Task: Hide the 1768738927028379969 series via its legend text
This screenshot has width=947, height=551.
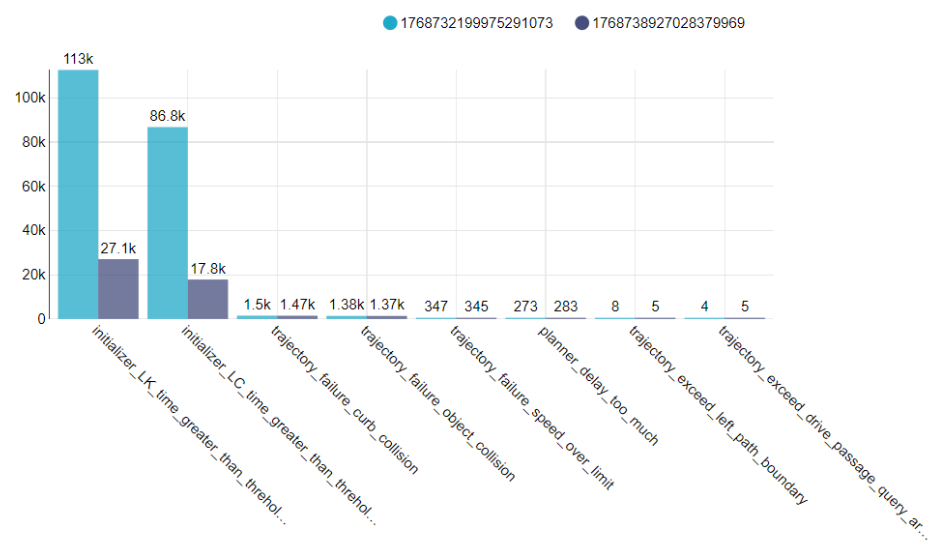Action: point(669,22)
